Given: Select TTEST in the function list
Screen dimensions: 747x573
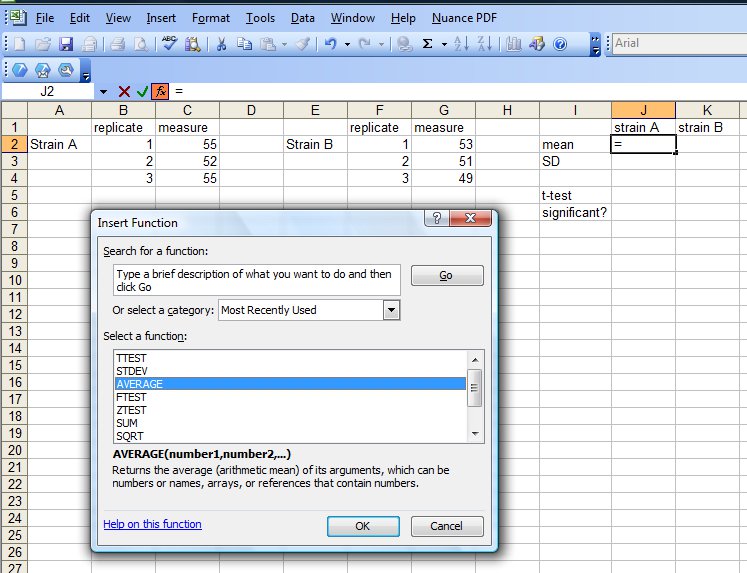Looking at the screenshot, I should pos(290,358).
